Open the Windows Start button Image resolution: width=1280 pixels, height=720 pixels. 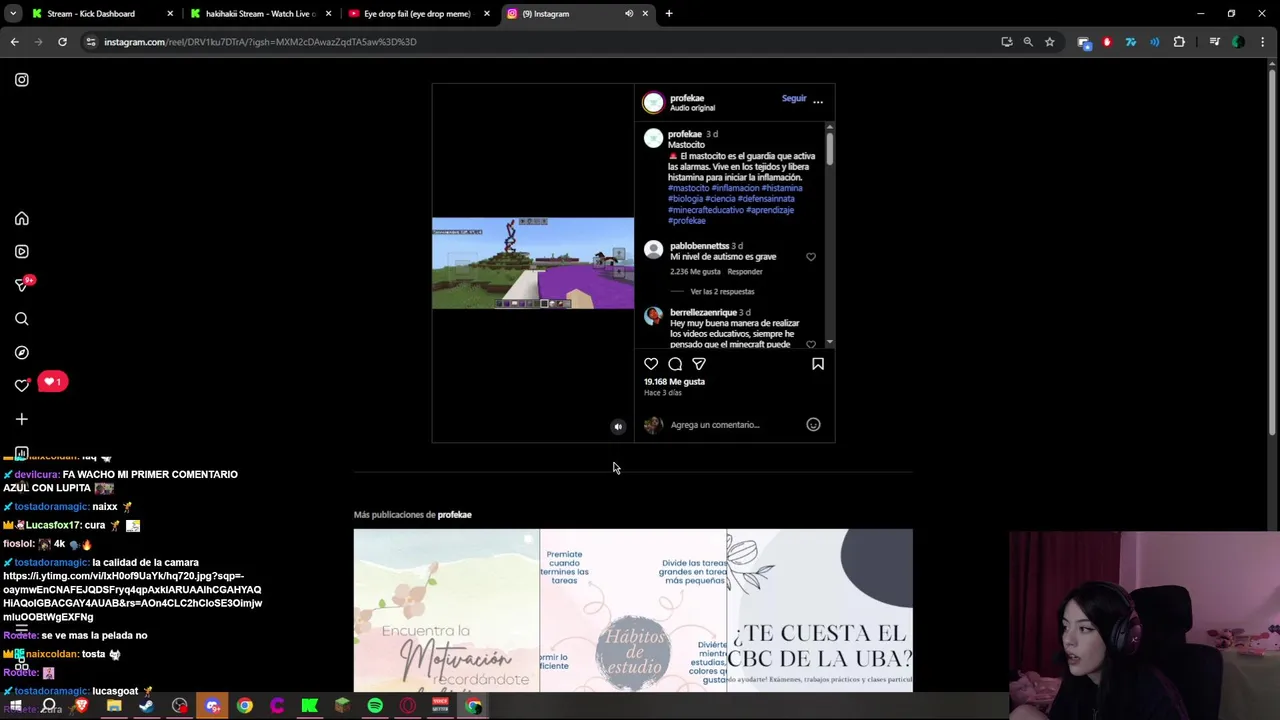coord(16,706)
